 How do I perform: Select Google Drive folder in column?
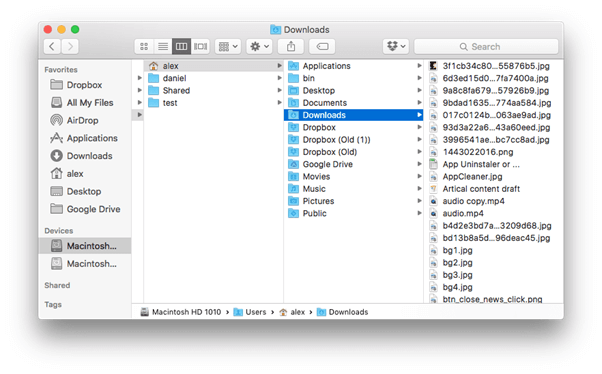tap(353, 164)
